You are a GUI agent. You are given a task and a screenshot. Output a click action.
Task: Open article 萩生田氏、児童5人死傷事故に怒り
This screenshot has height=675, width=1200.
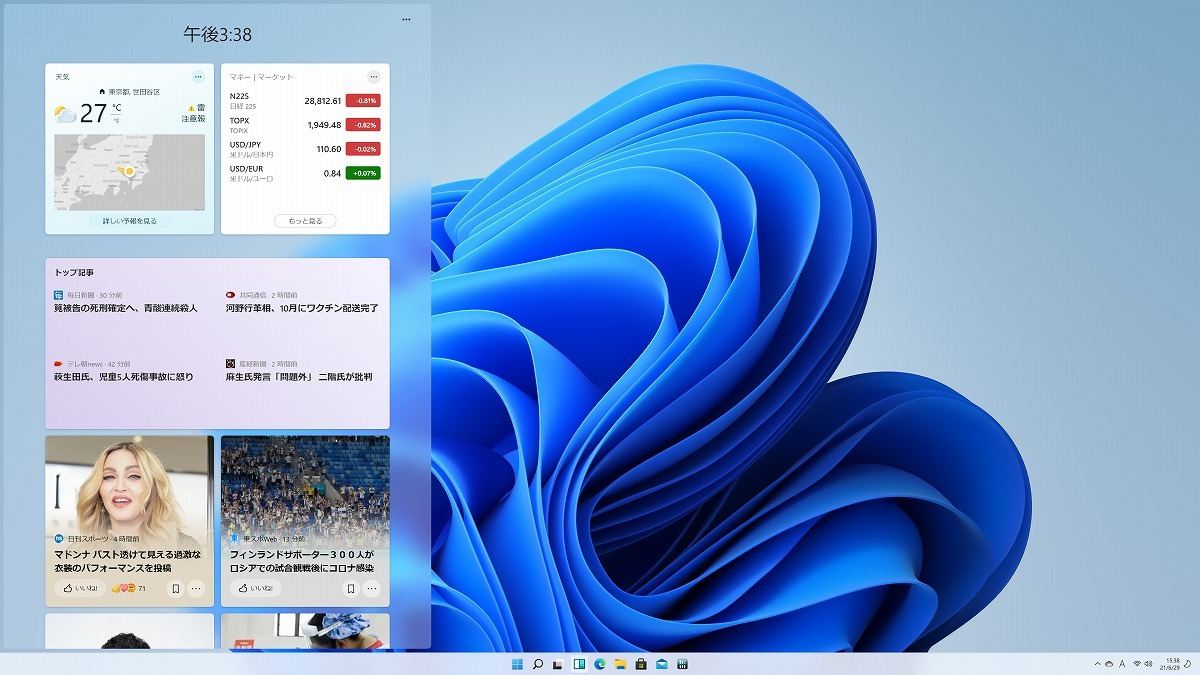click(124, 377)
